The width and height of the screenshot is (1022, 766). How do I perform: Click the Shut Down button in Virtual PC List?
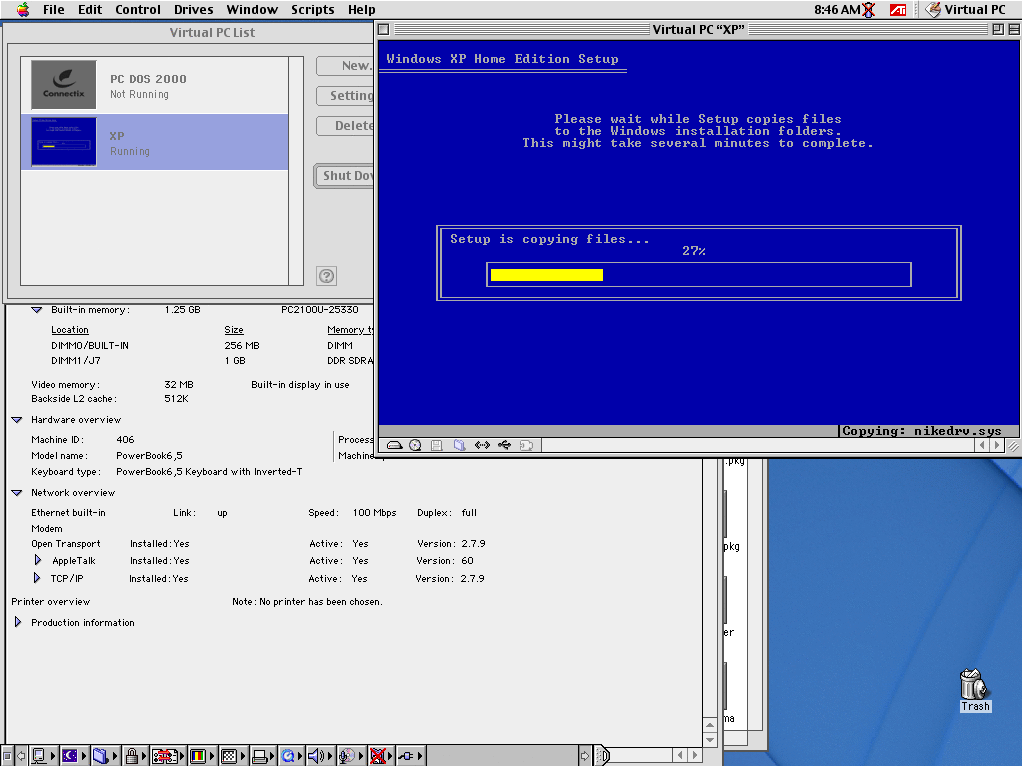coord(344,175)
